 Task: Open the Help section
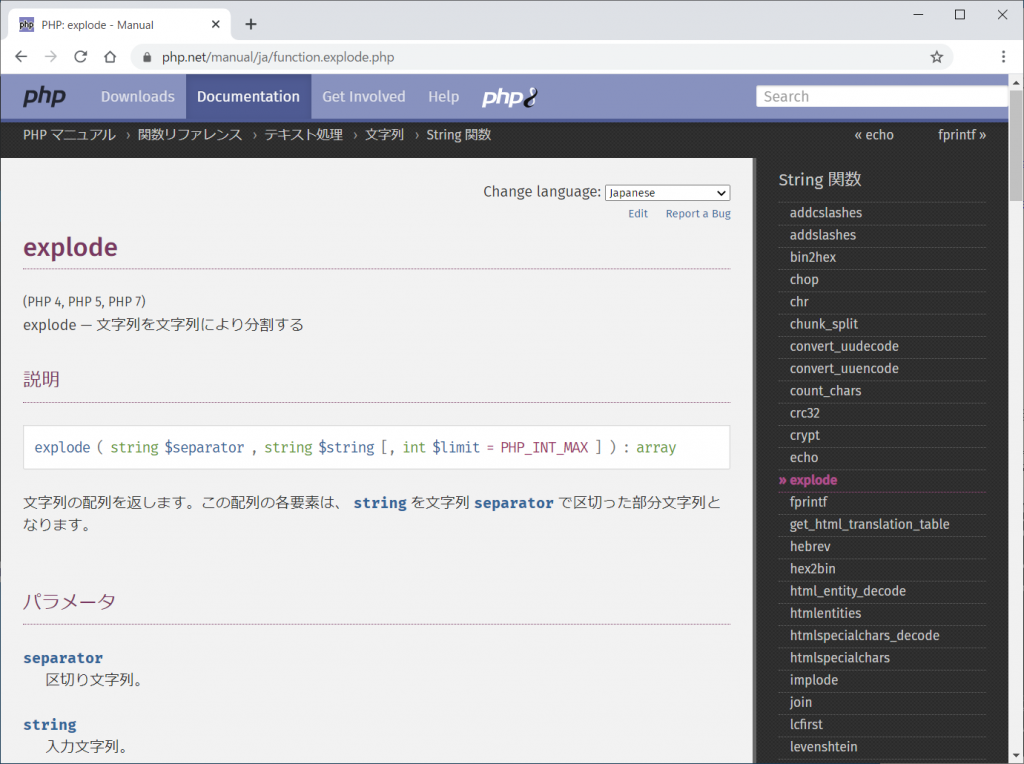point(443,96)
